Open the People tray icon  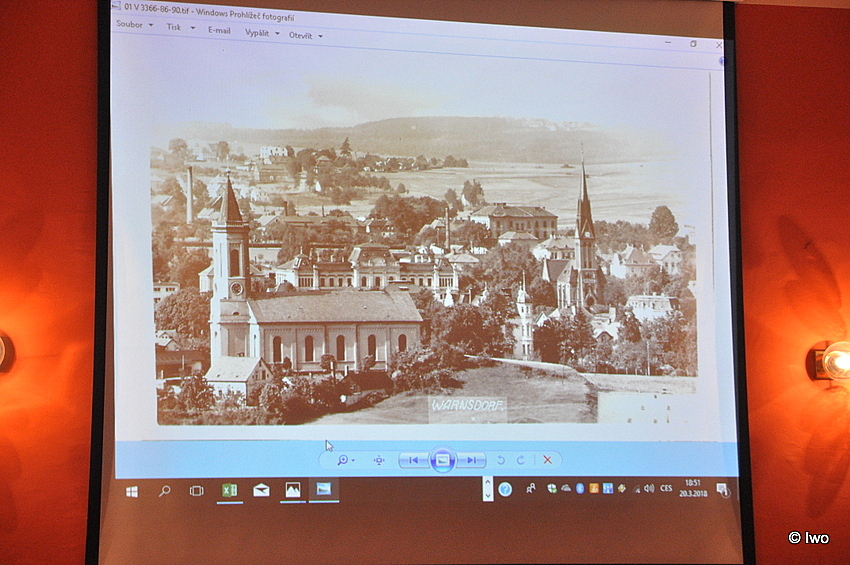[x=531, y=489]
